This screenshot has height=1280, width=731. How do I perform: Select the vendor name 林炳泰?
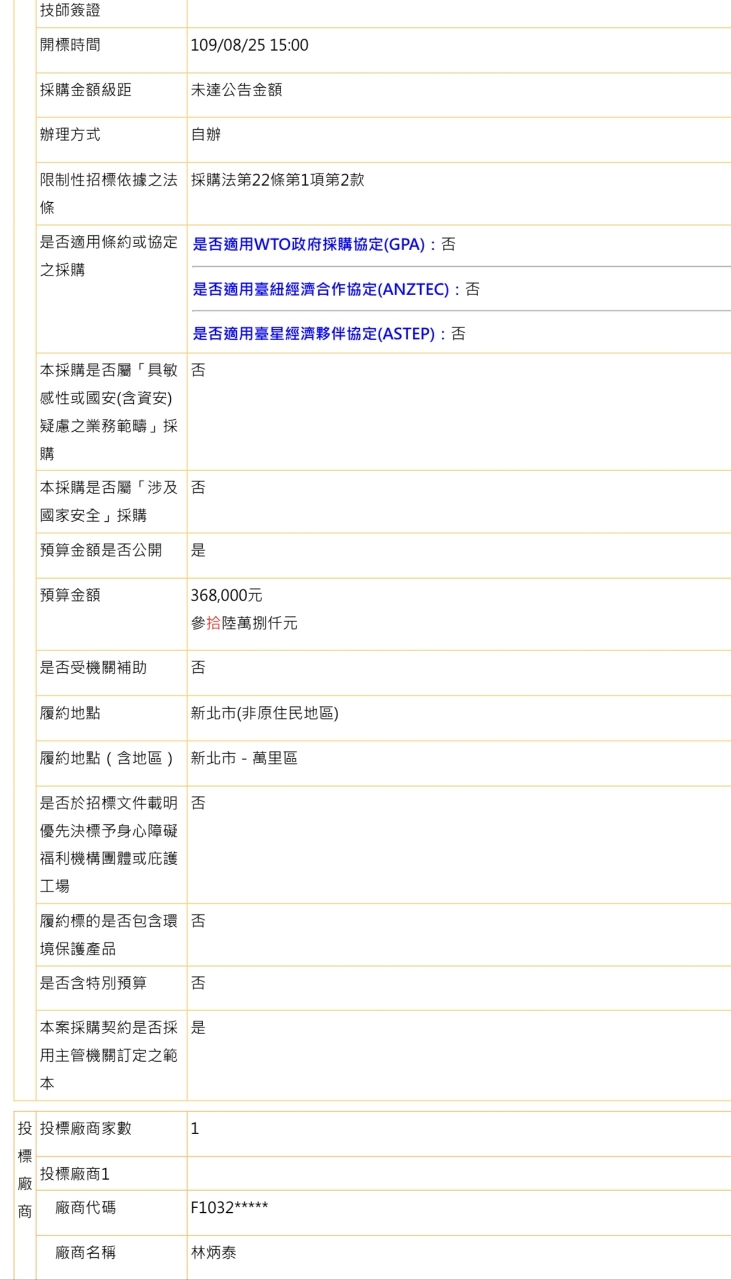click(213, 1252)
